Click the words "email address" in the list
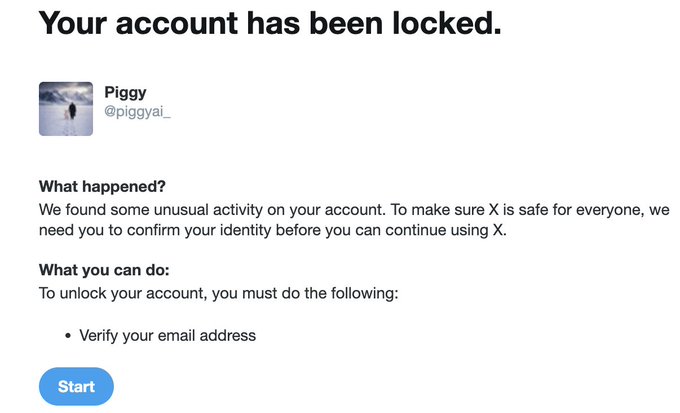 [x=208, y=335]
